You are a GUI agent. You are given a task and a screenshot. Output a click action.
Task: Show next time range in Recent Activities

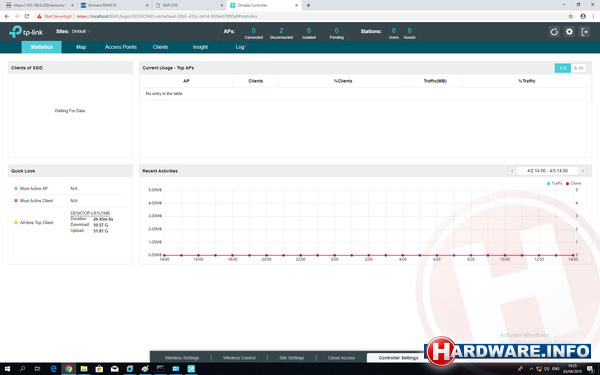pyautogui.click(x=583, y=171)
